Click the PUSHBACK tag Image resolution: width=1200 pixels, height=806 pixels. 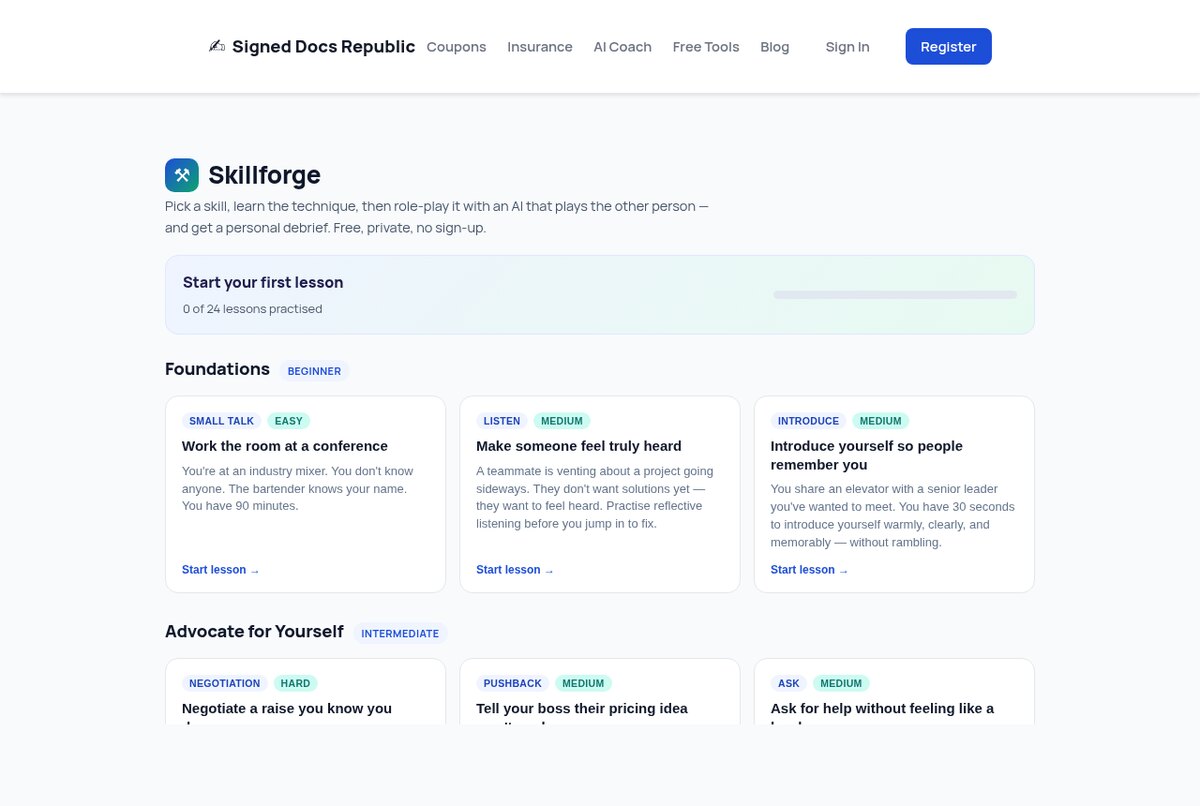tap(512, 683)
